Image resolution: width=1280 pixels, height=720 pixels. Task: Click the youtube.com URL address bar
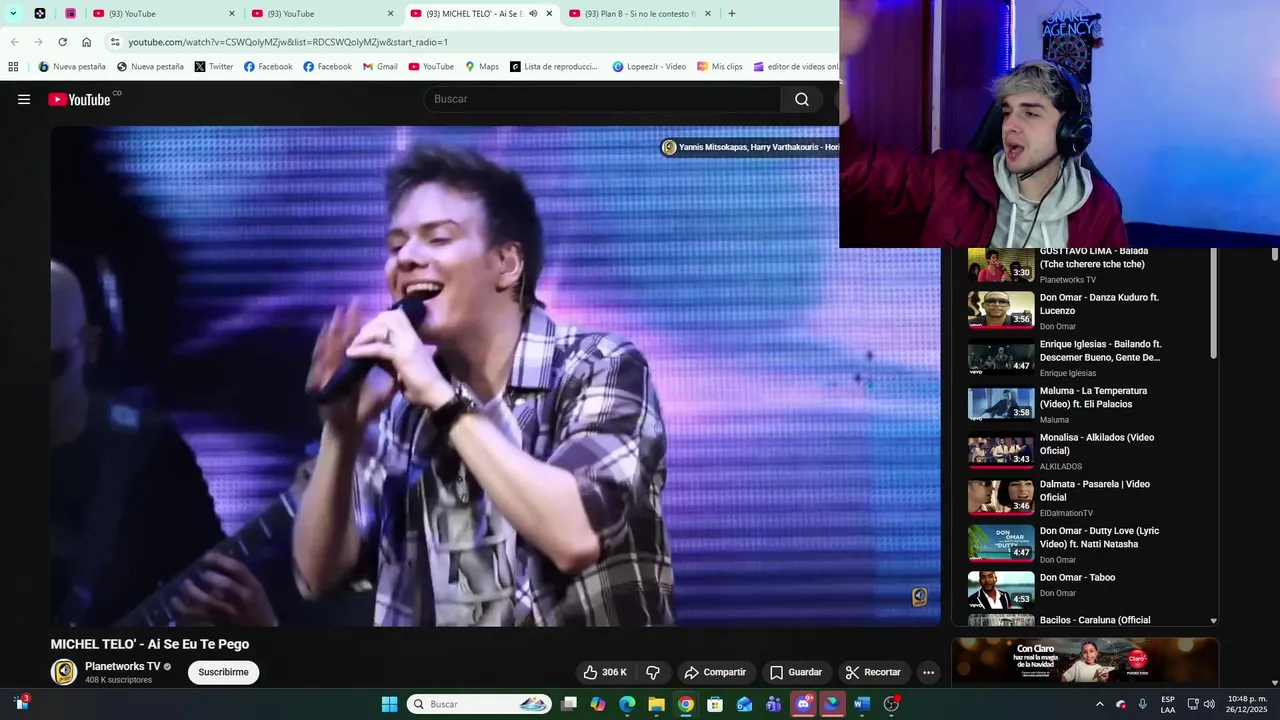470,42
